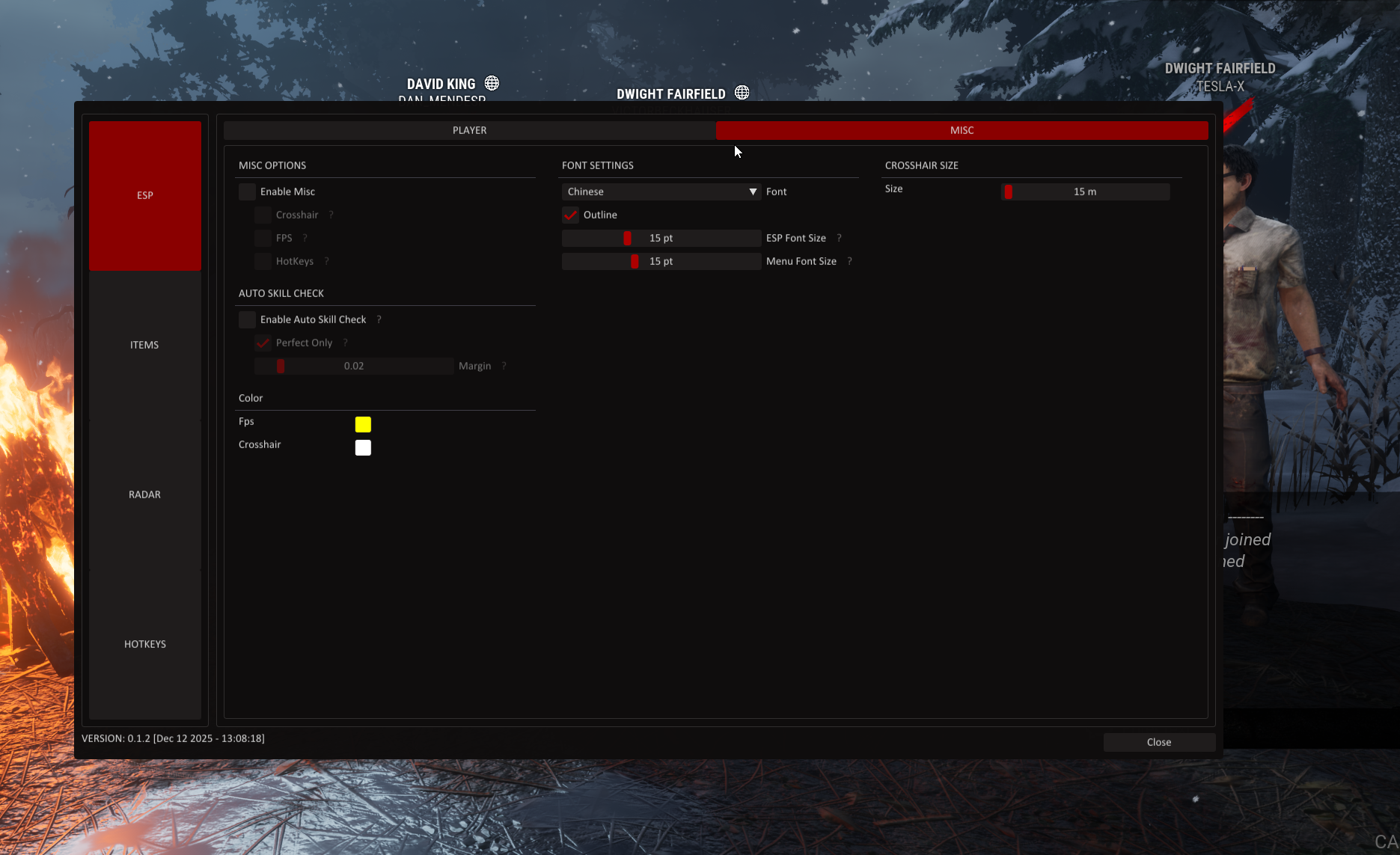Switch to the PLAYER tab

click(x=469, y=130)
